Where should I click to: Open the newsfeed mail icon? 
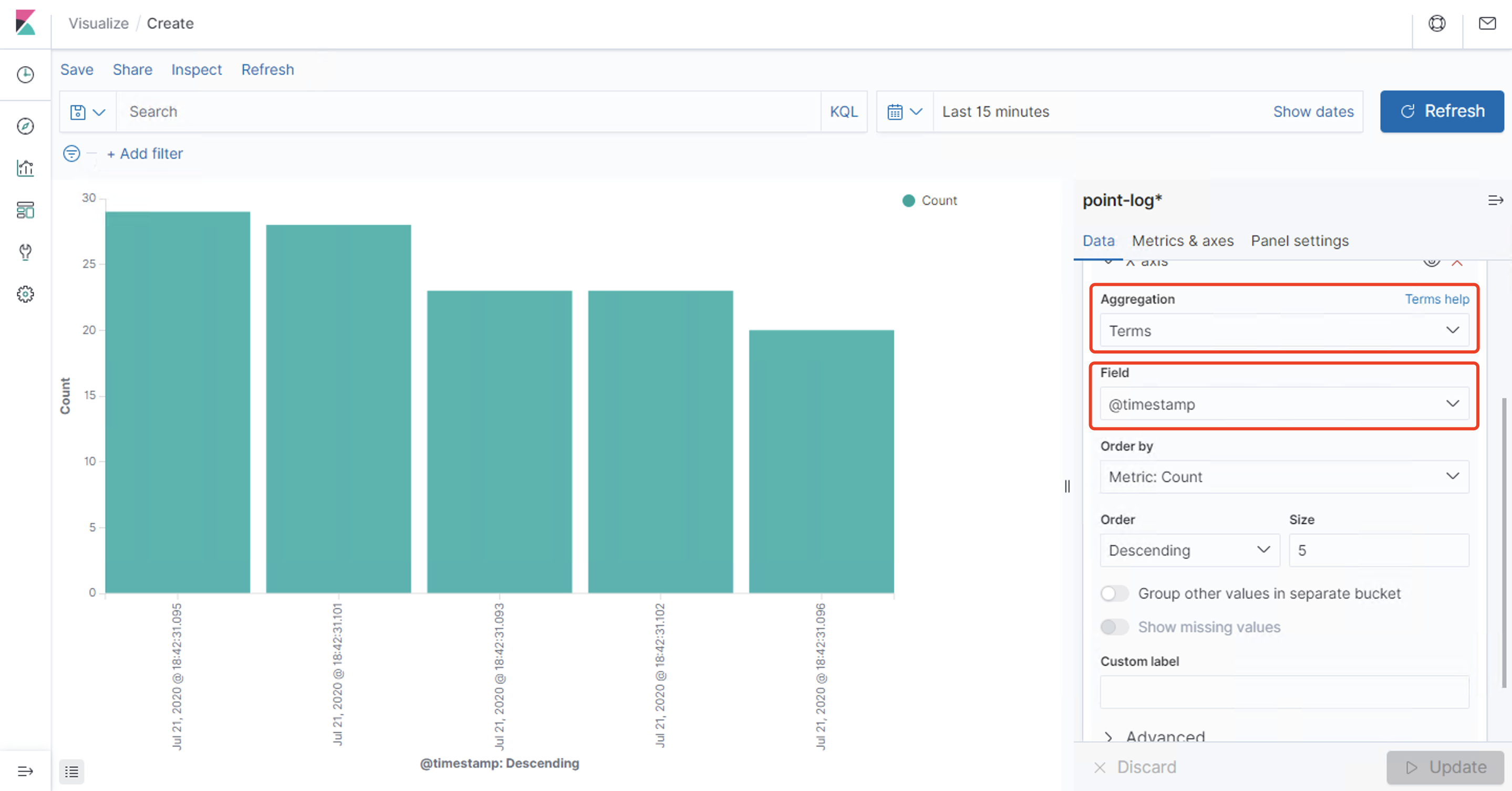click(1487, 24)
